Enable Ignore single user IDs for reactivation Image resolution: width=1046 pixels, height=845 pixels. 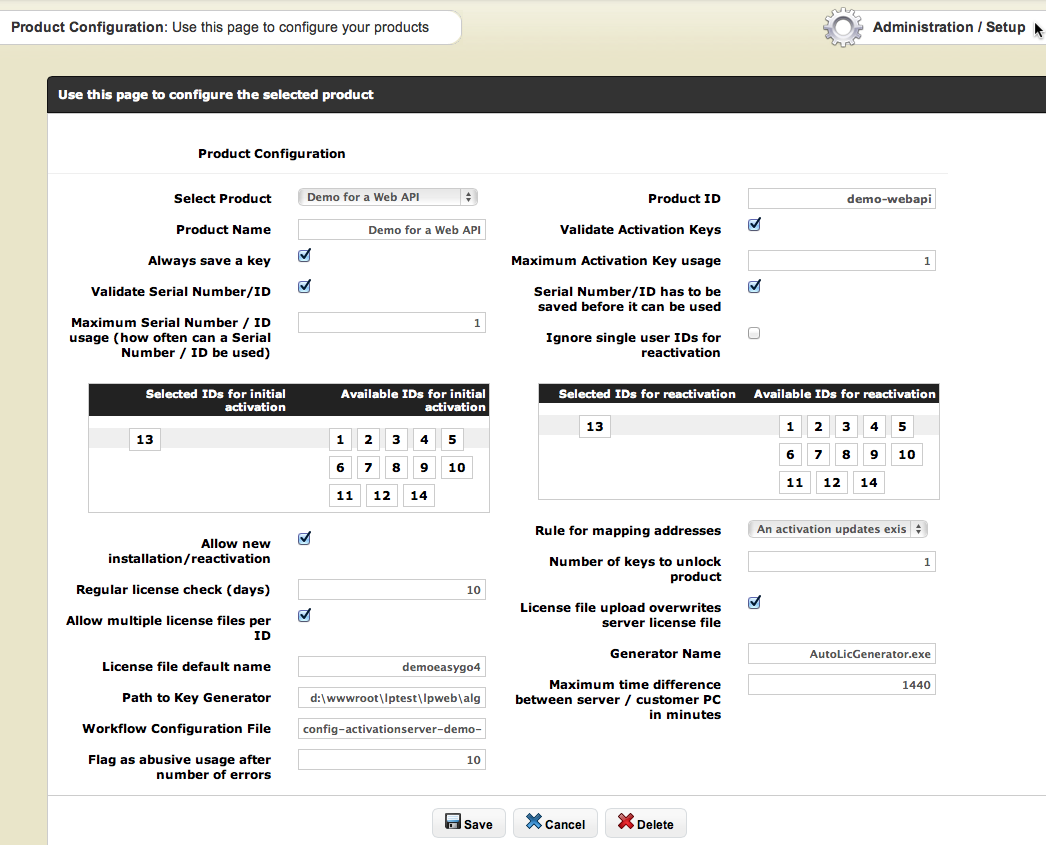[754, 333]
